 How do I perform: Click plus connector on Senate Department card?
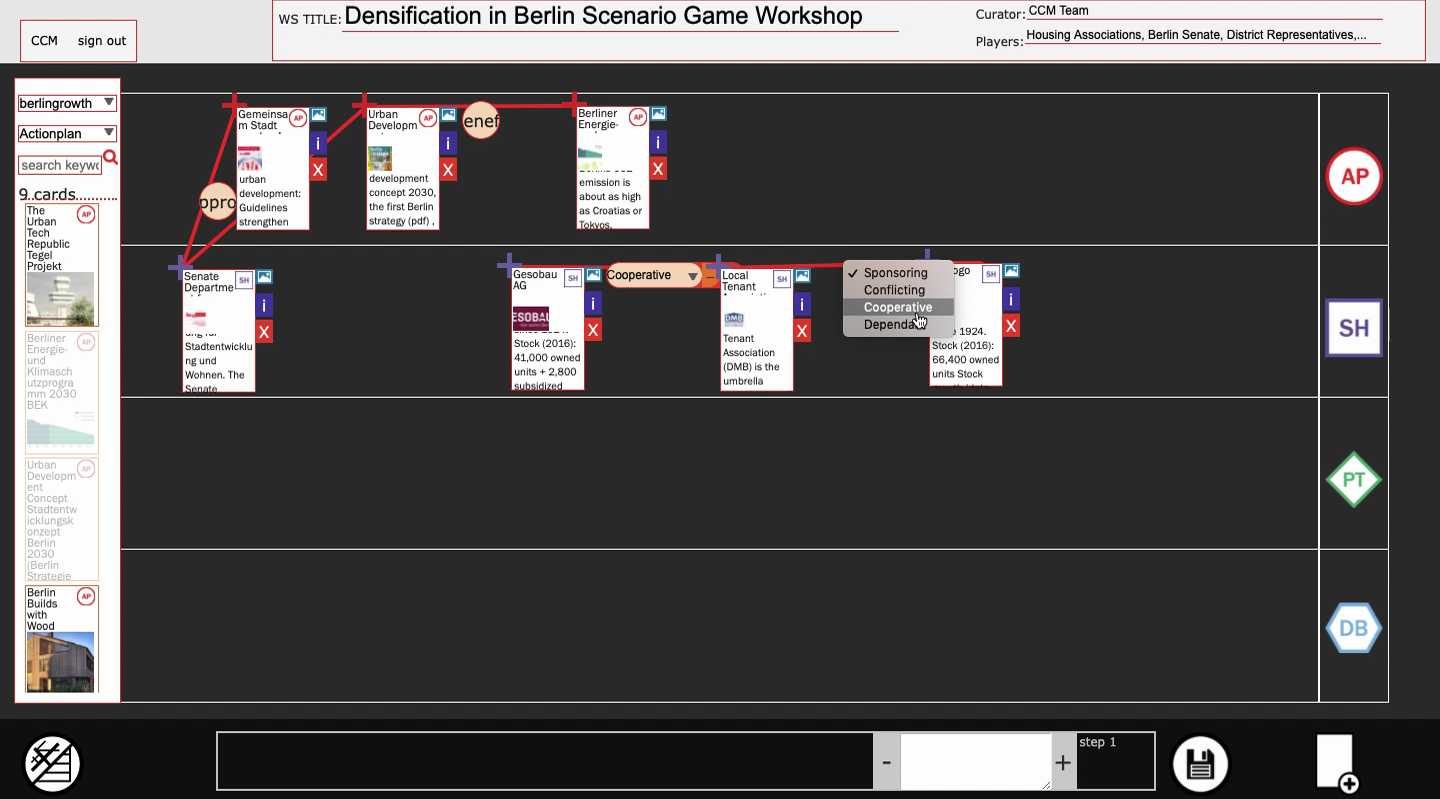click(x=180, y=267)
